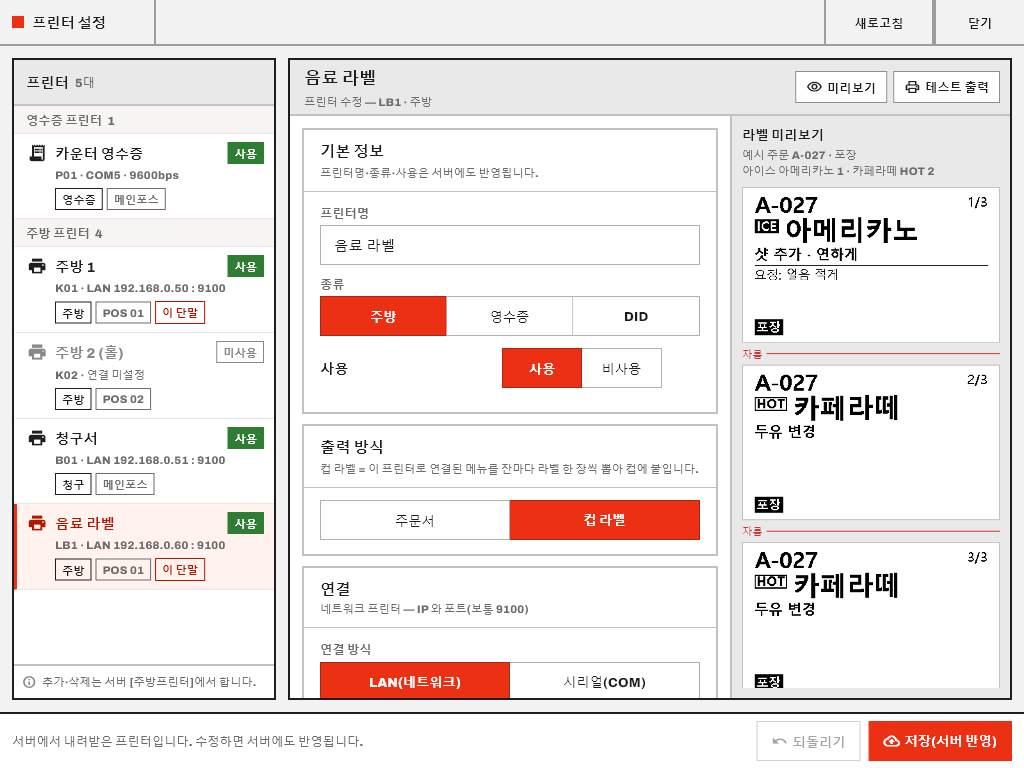Click the first label preview 1/3 아메리카노
1024x768 pixels.
871,264
